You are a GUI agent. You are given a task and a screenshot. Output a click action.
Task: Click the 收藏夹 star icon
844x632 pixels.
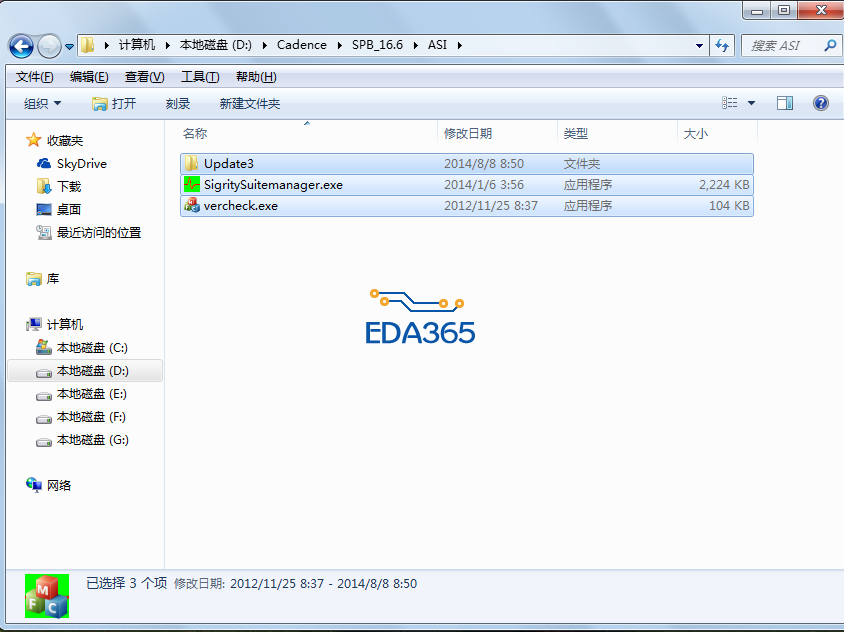33,140
